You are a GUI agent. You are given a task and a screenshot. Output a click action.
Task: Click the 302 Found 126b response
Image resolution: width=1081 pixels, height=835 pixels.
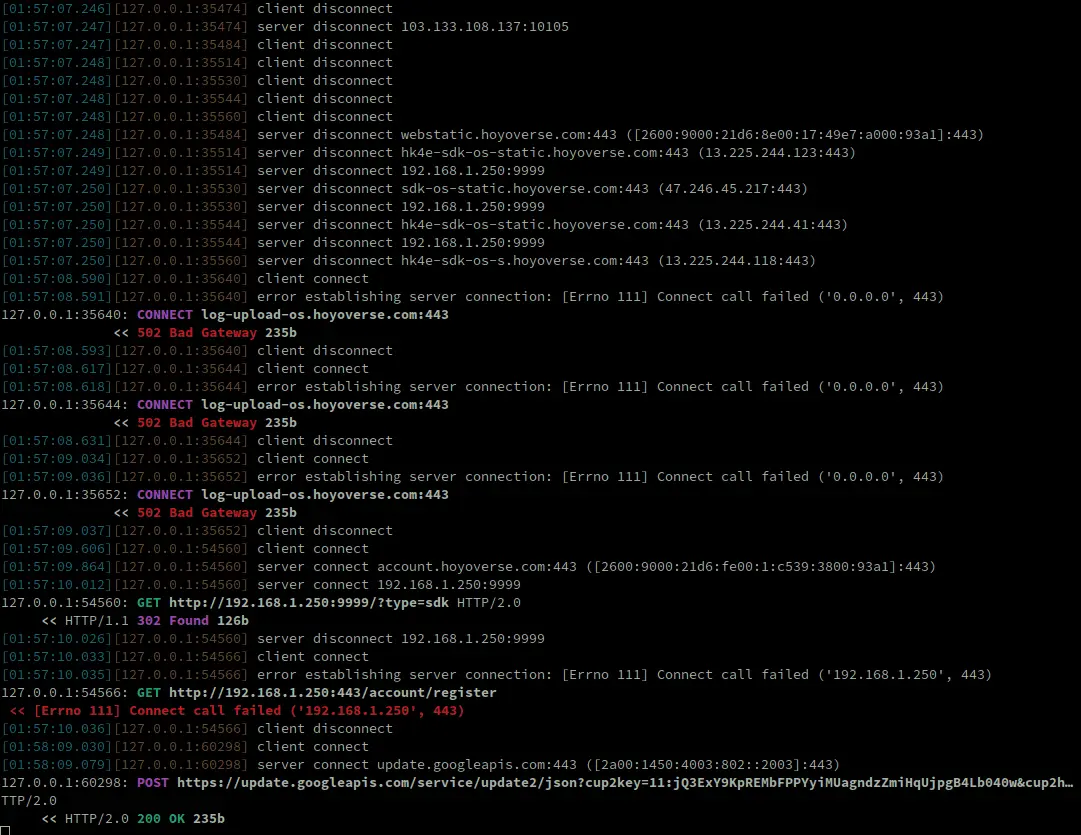tap(192, 621)
